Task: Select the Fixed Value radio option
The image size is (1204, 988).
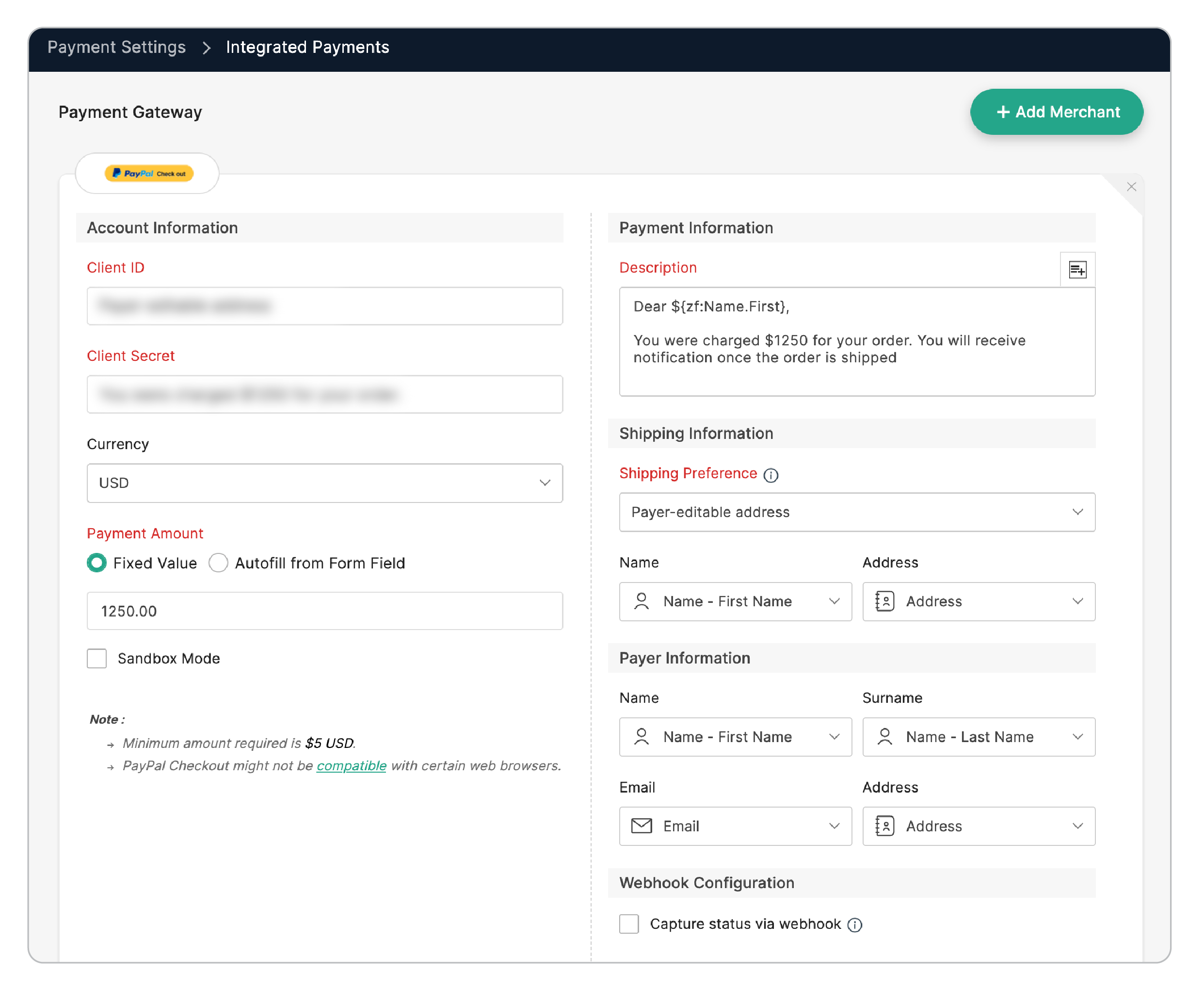Action: click(x=96, y=563)
